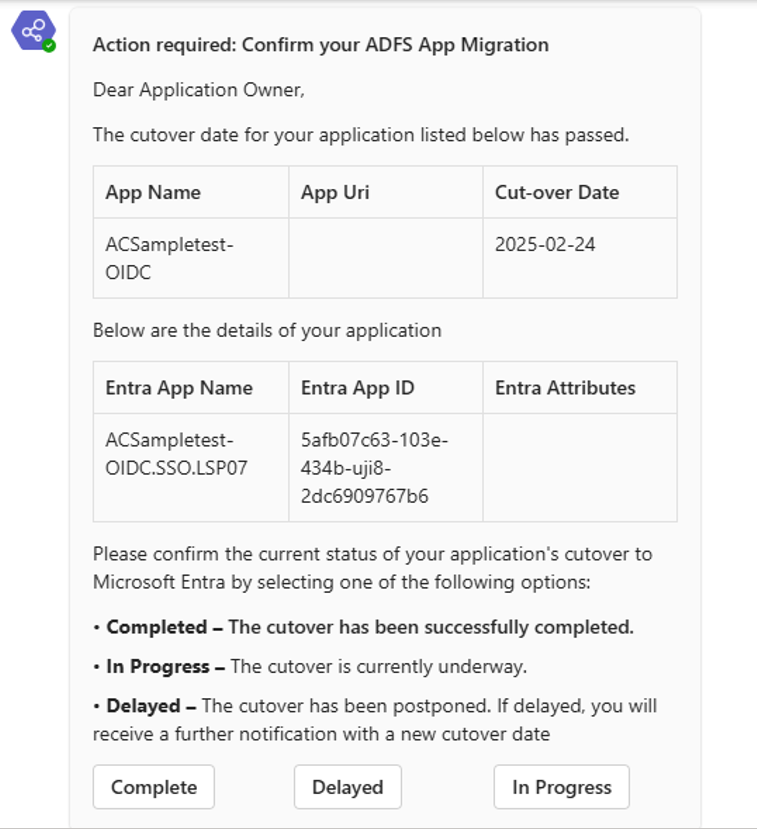Screen dimensions: 757x829
Task: Click the Complete button
Action: click(154, 787)
